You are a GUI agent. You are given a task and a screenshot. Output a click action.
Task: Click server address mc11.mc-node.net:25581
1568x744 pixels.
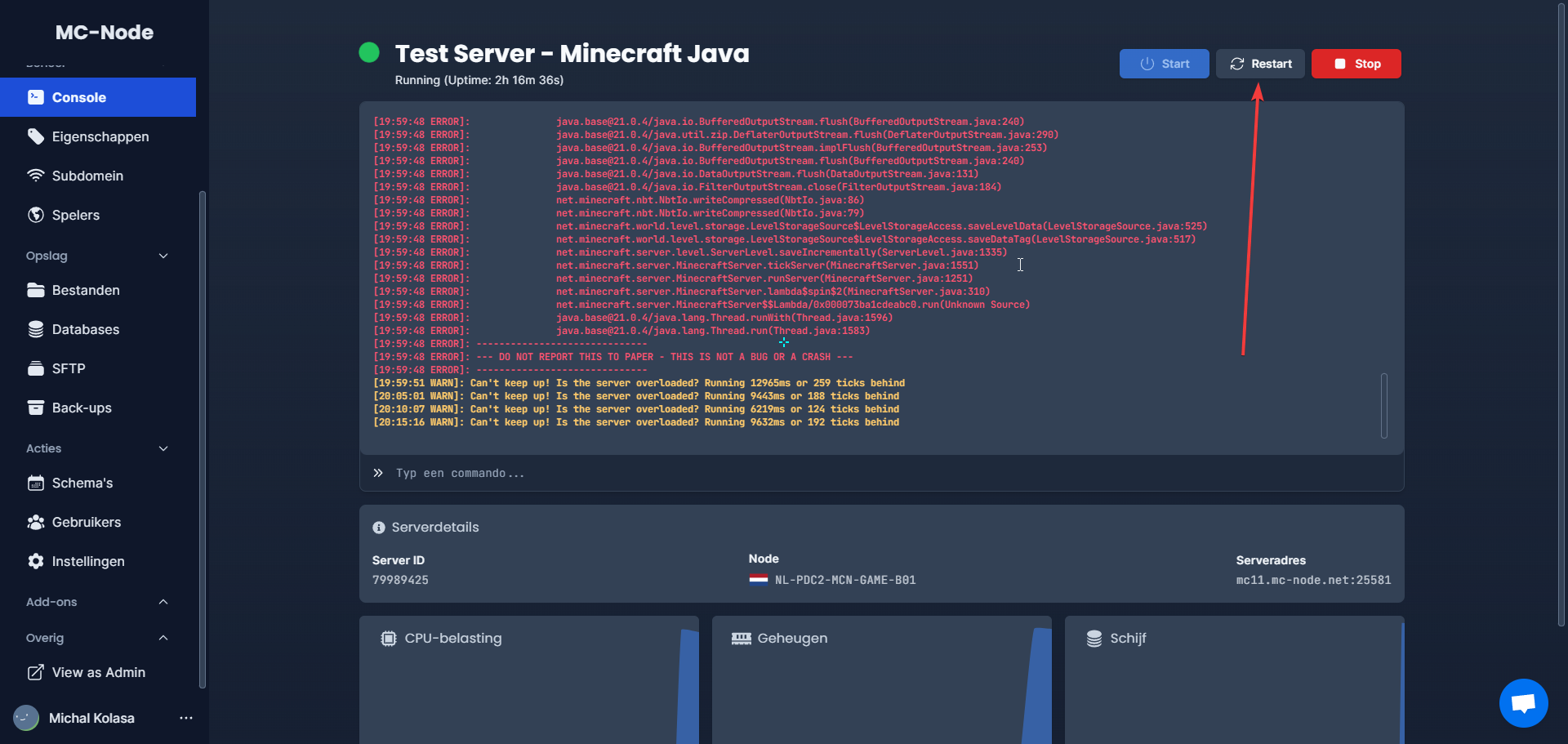1313,580
